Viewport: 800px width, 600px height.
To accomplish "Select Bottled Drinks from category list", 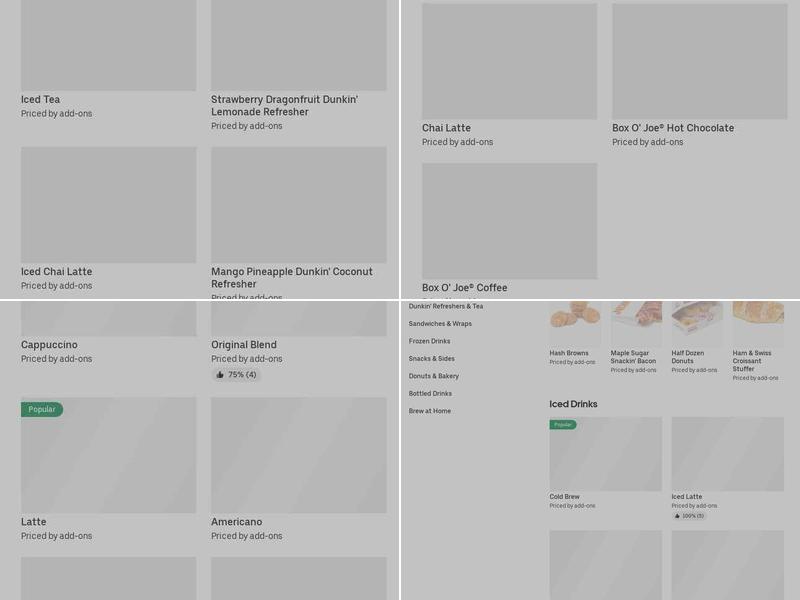I will point(430,394).
